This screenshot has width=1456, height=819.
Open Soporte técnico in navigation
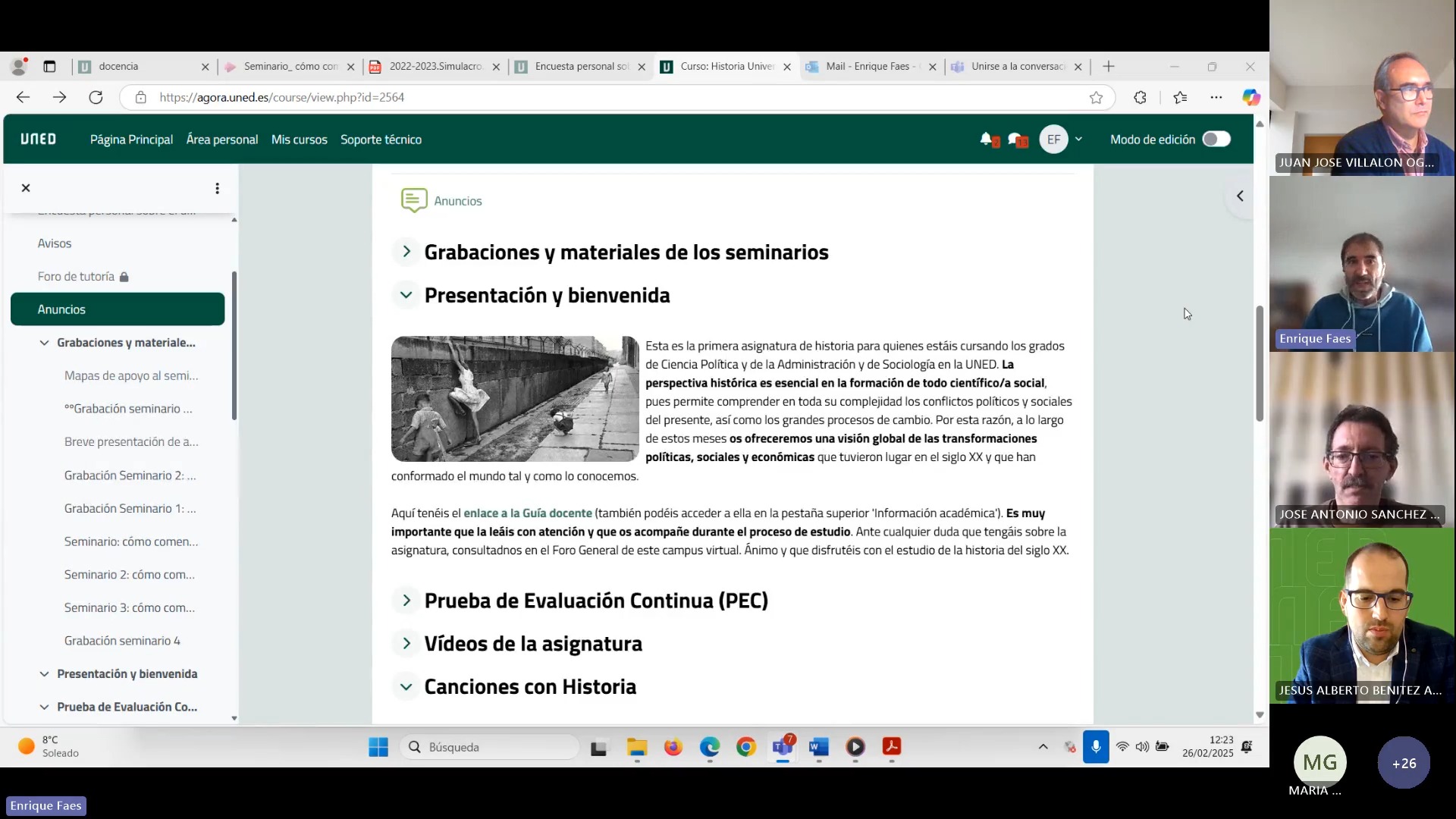381,140
